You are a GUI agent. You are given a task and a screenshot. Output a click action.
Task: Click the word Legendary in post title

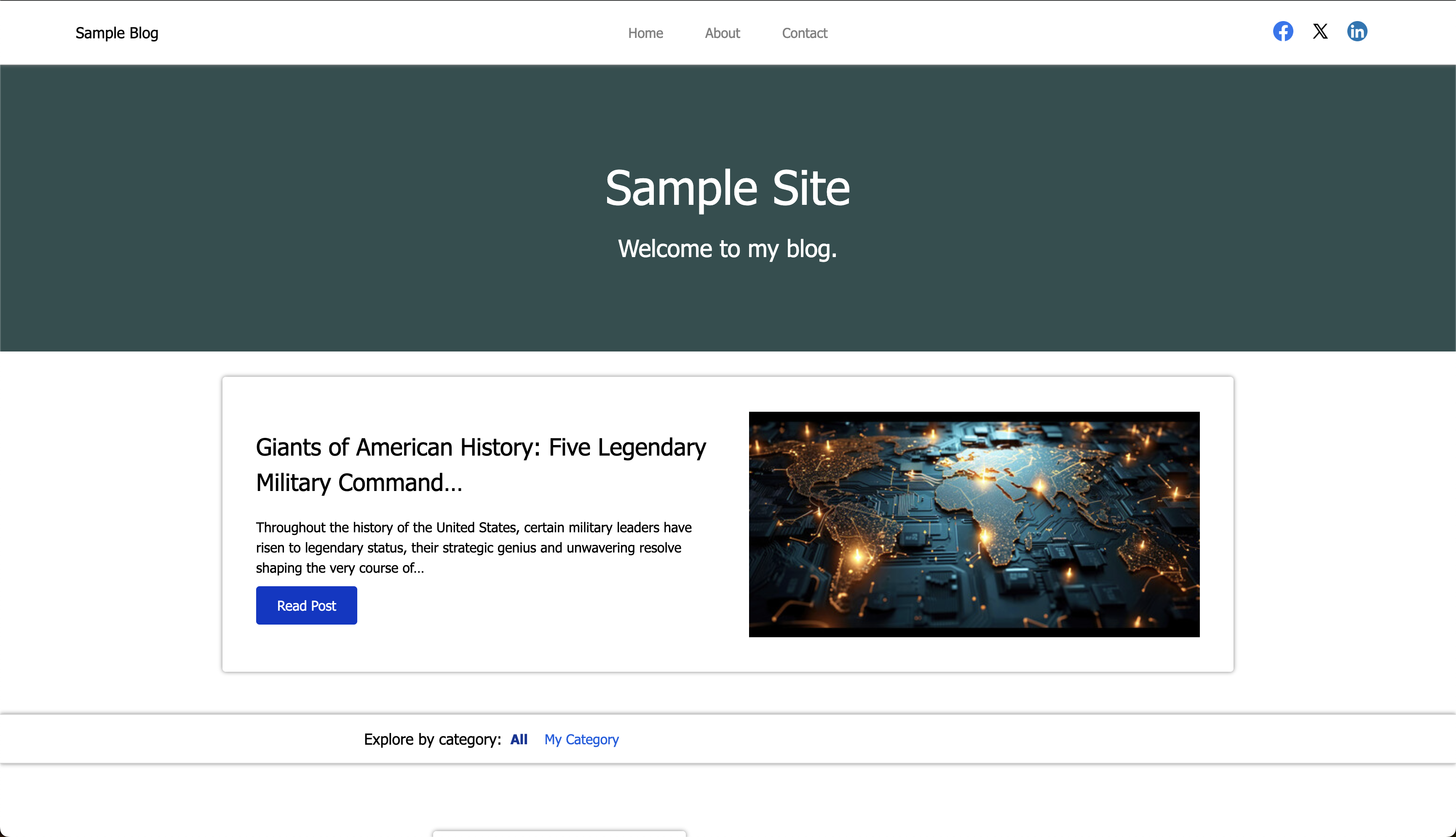pos(652,447)
